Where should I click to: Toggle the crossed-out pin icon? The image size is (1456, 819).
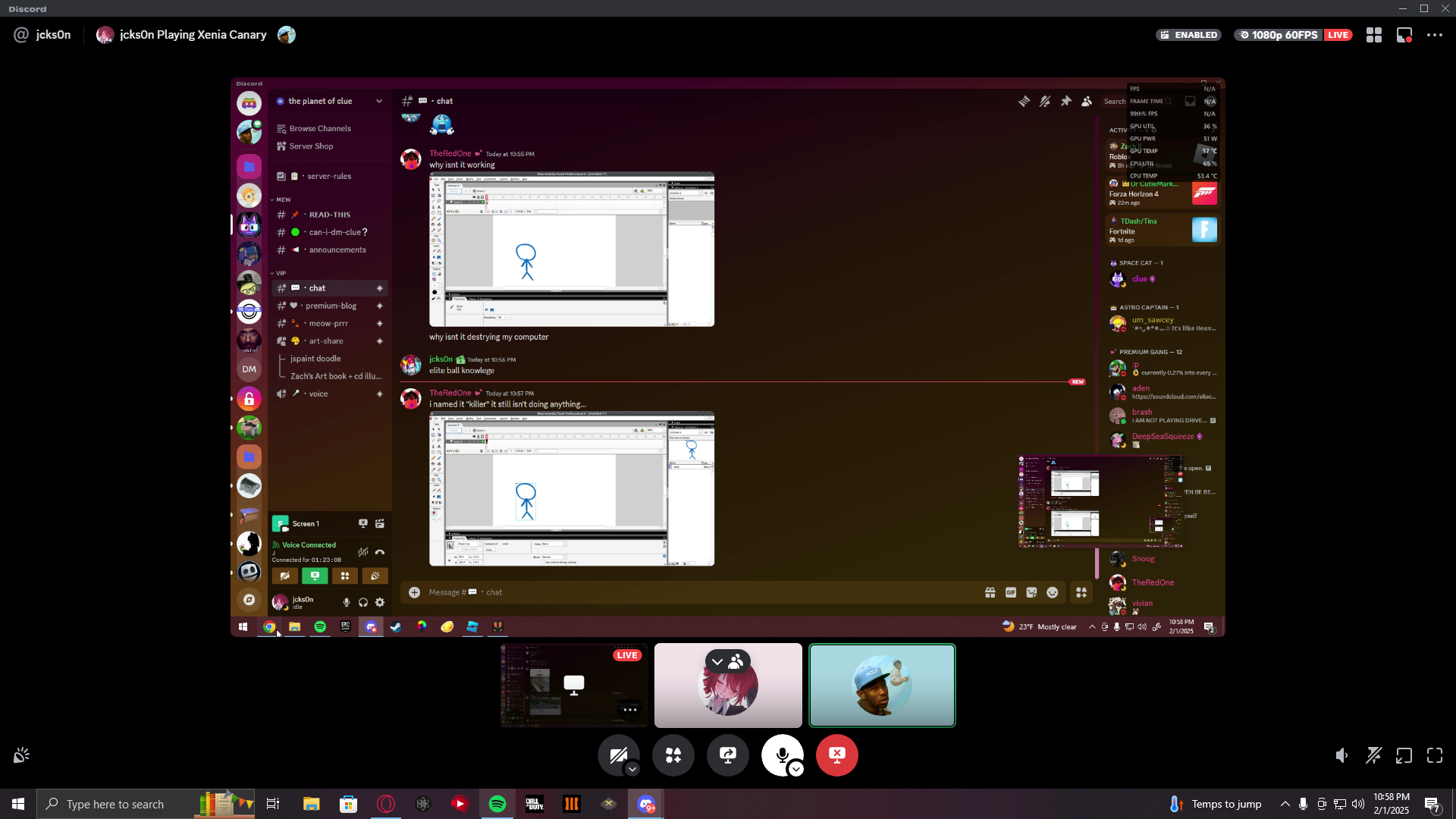point(1373,755)
